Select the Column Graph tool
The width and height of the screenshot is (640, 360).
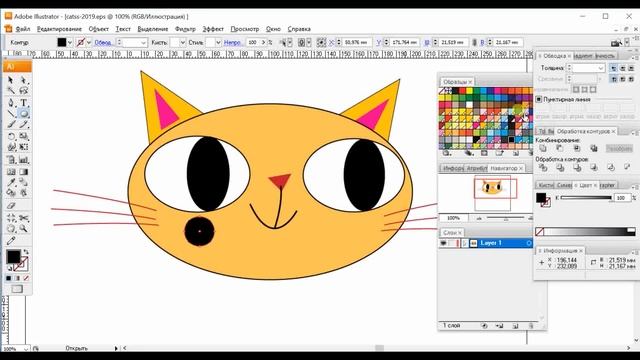coord(23,160)
